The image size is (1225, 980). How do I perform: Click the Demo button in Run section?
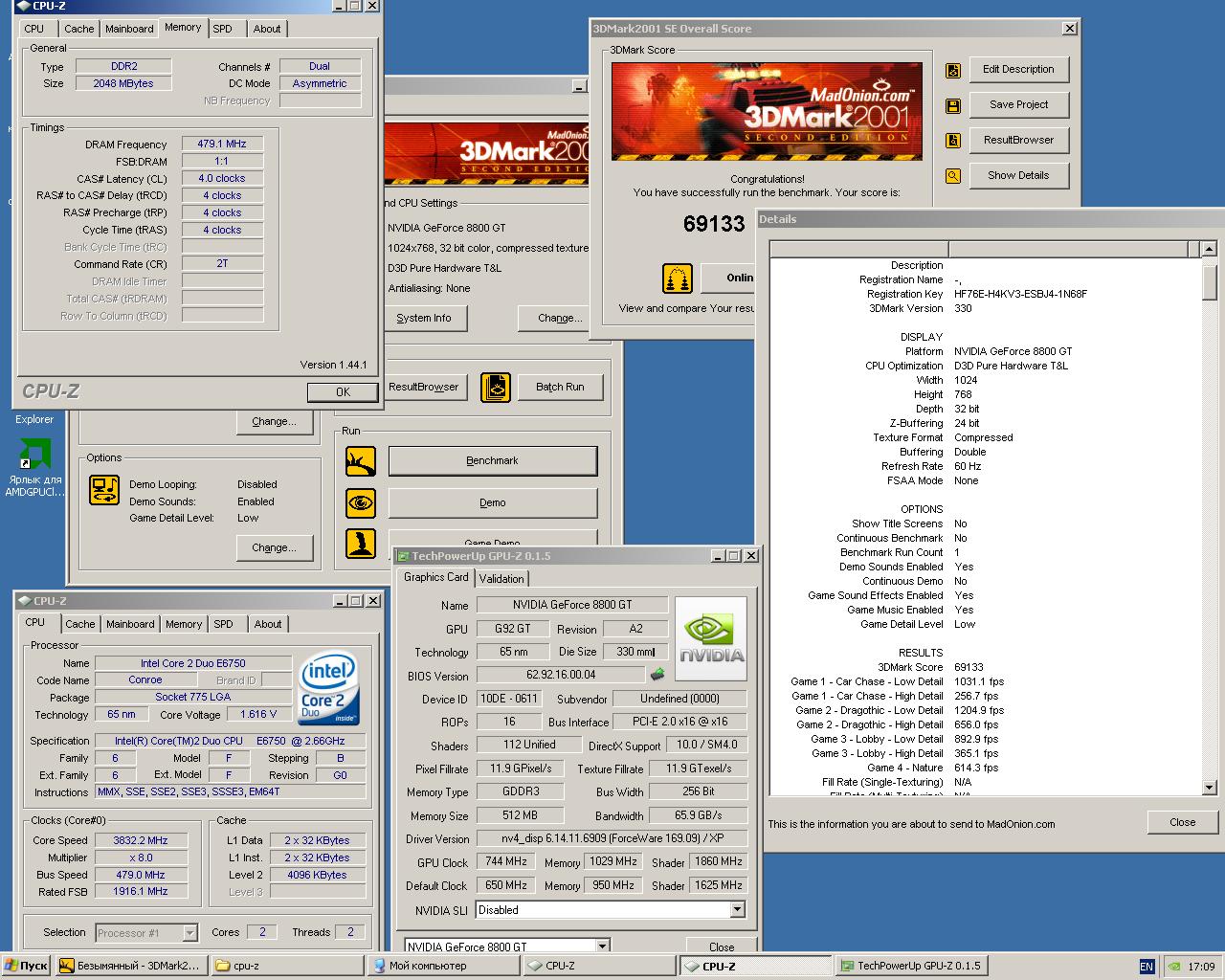pyautogui.click(x=492, y=502)
